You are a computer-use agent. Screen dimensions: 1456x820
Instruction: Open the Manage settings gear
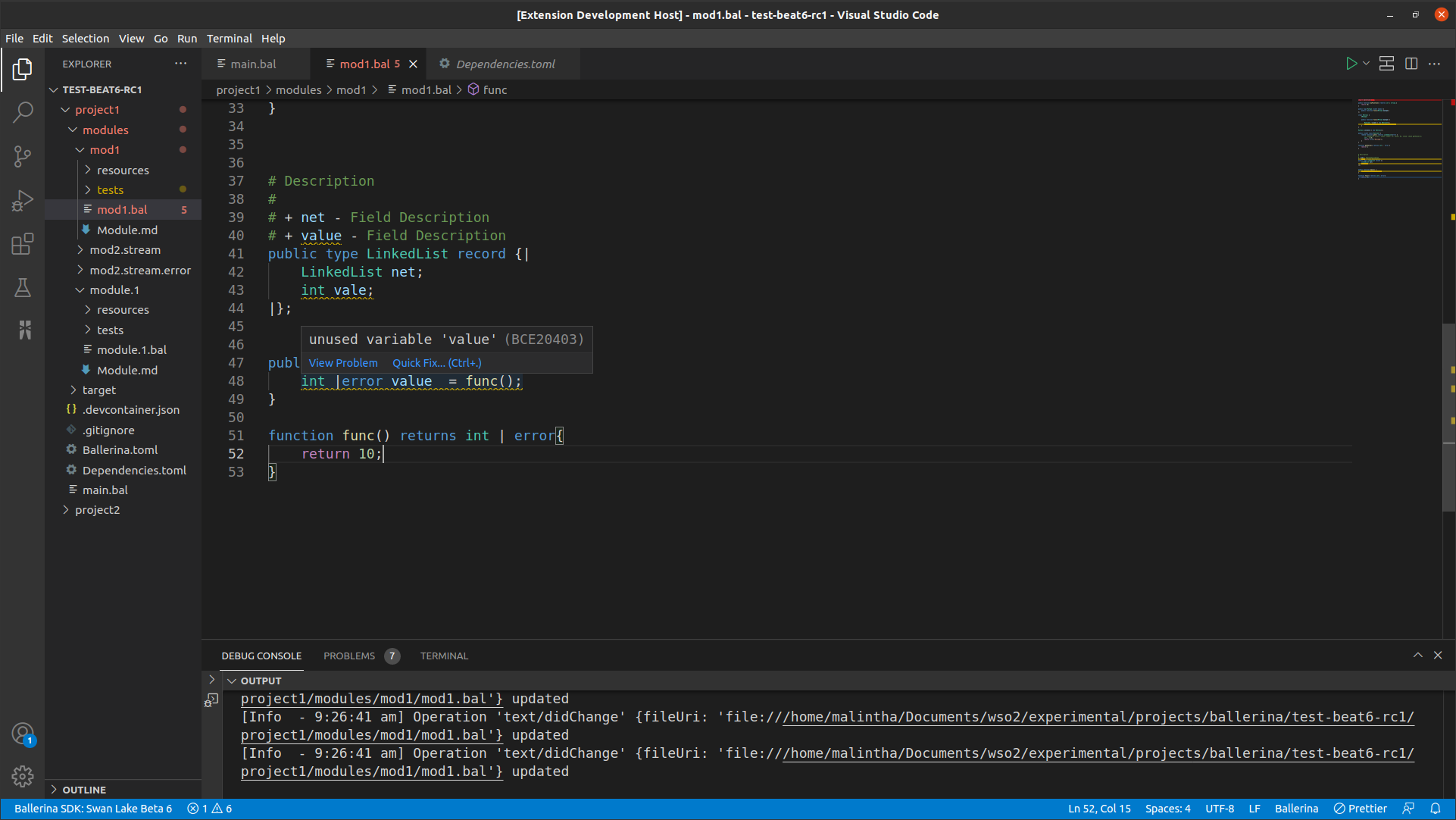[x=23, y=776]
